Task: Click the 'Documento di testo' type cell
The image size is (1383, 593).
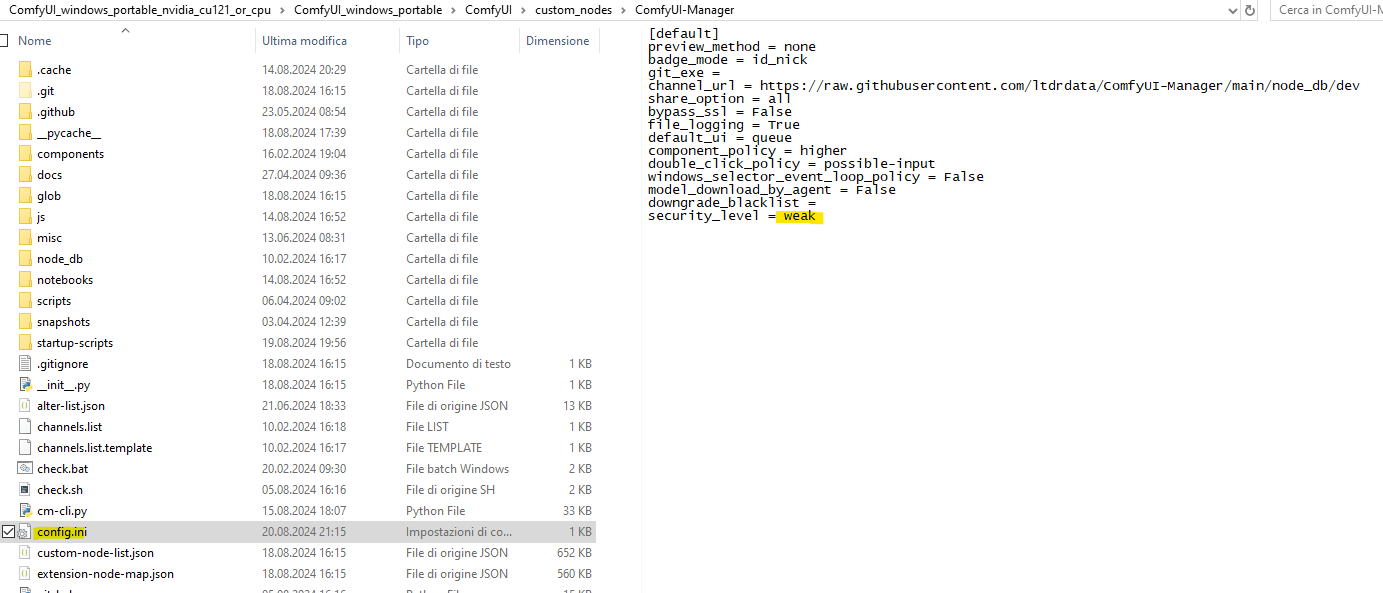Action: pos(458,364)
